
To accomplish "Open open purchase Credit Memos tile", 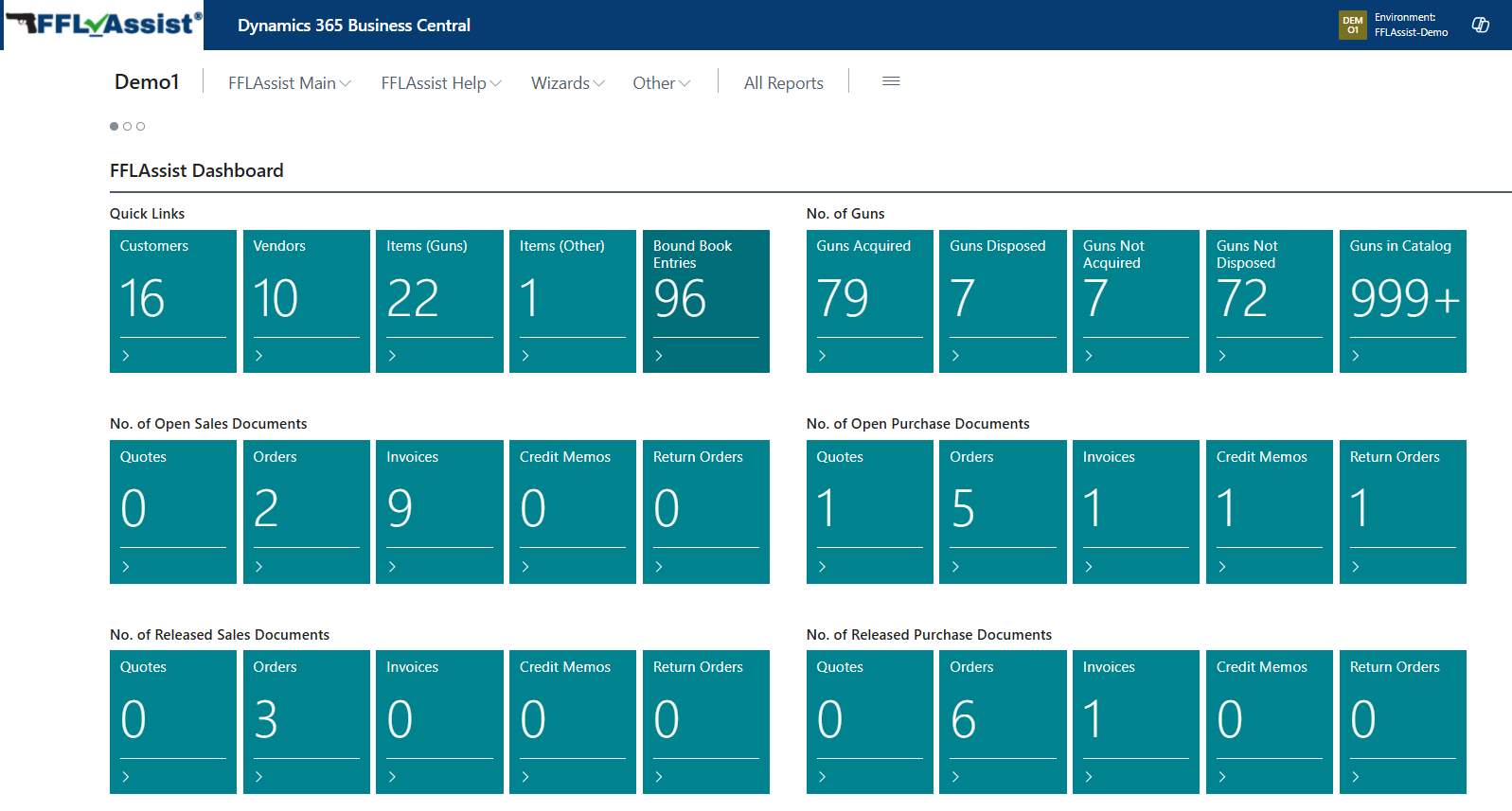I will (1270, 512).
